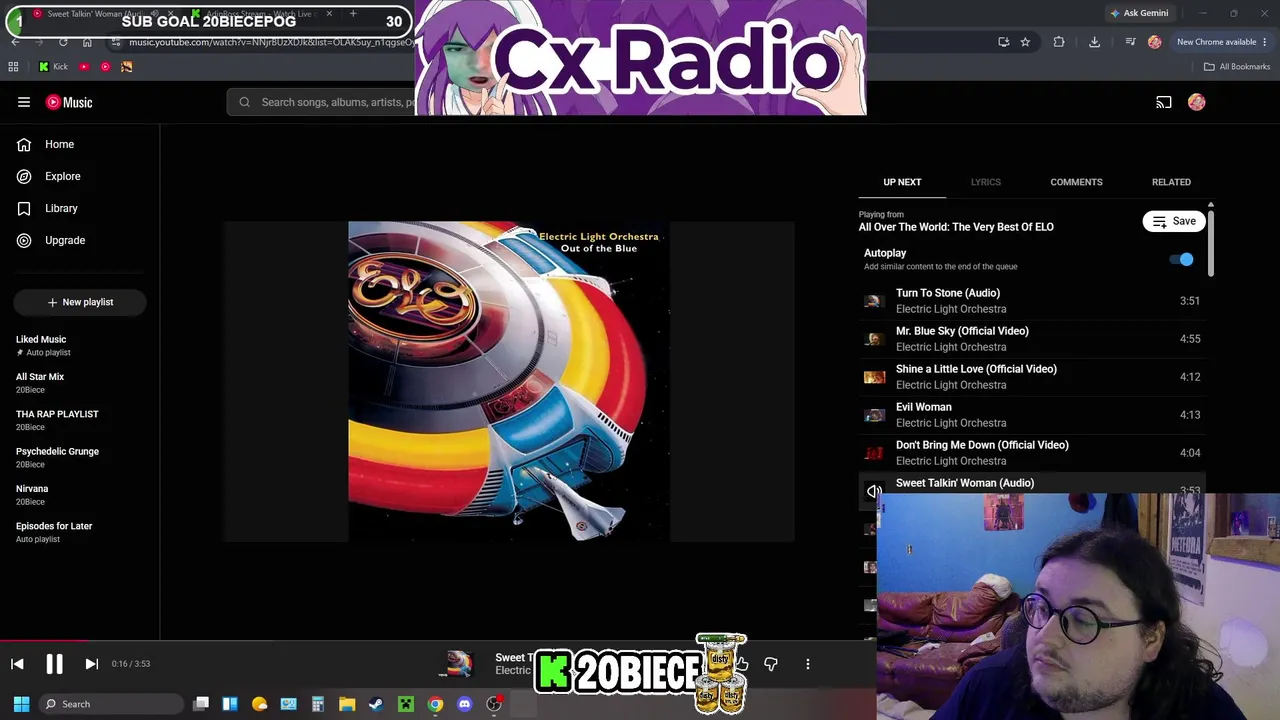Open the Chrome extensions menu

(1059, 42)
